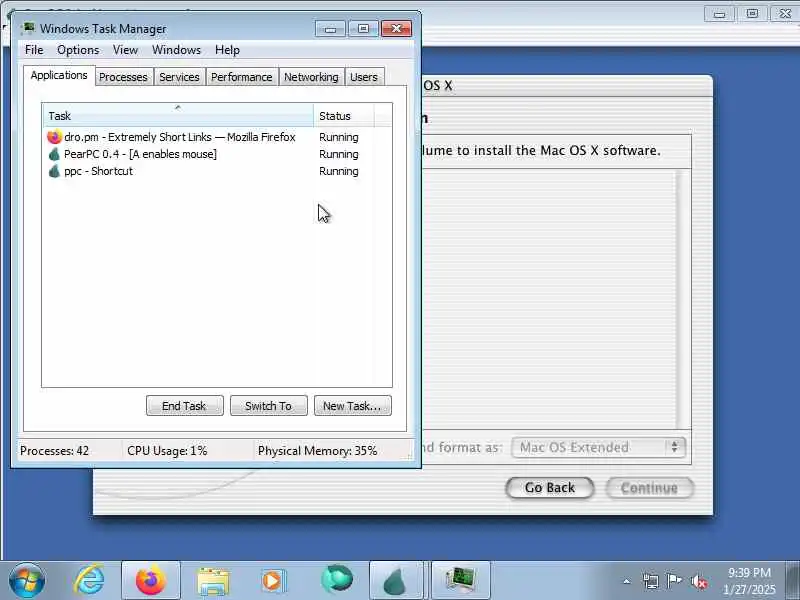Click the New Task... button
The image size is (800, 600).
[353, 406]
